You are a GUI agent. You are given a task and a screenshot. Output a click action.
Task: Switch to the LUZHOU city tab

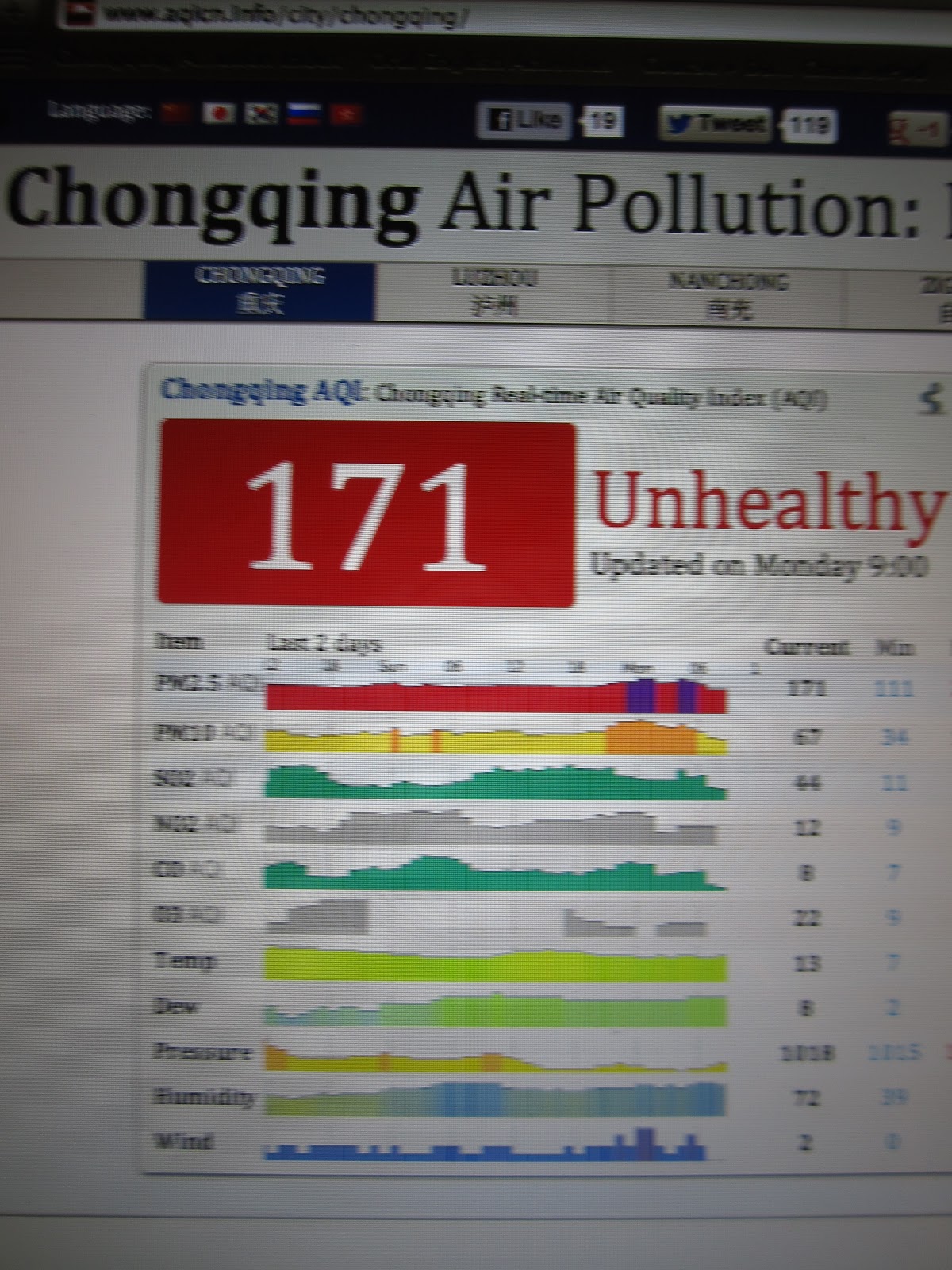(x=493, y=292)
